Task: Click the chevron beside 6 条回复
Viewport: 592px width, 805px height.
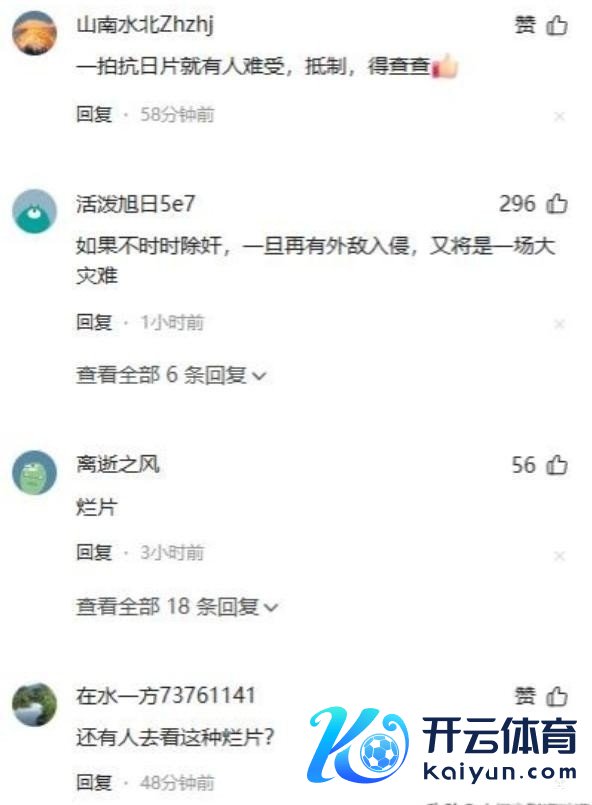Action: (x=260, y=377)
